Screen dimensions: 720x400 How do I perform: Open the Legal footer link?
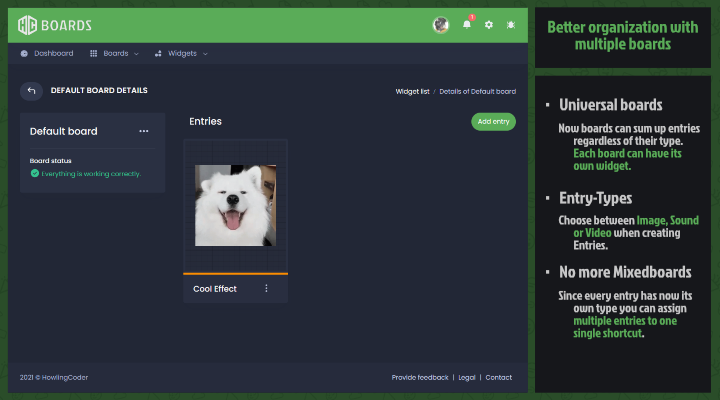pos(467,377)
